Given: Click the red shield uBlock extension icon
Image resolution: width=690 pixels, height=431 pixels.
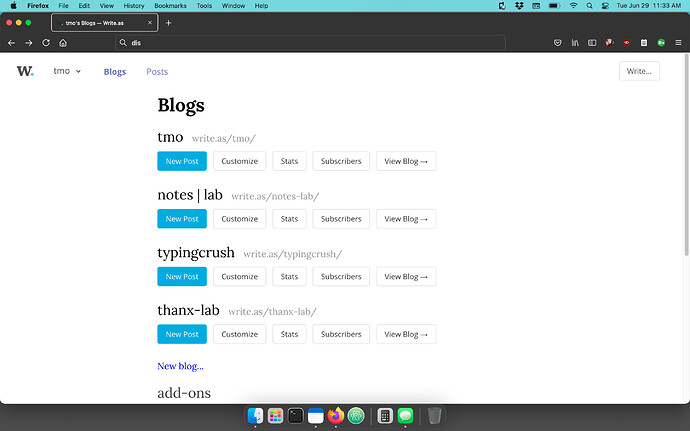Looking at the screenshot, I should [627, 43].
